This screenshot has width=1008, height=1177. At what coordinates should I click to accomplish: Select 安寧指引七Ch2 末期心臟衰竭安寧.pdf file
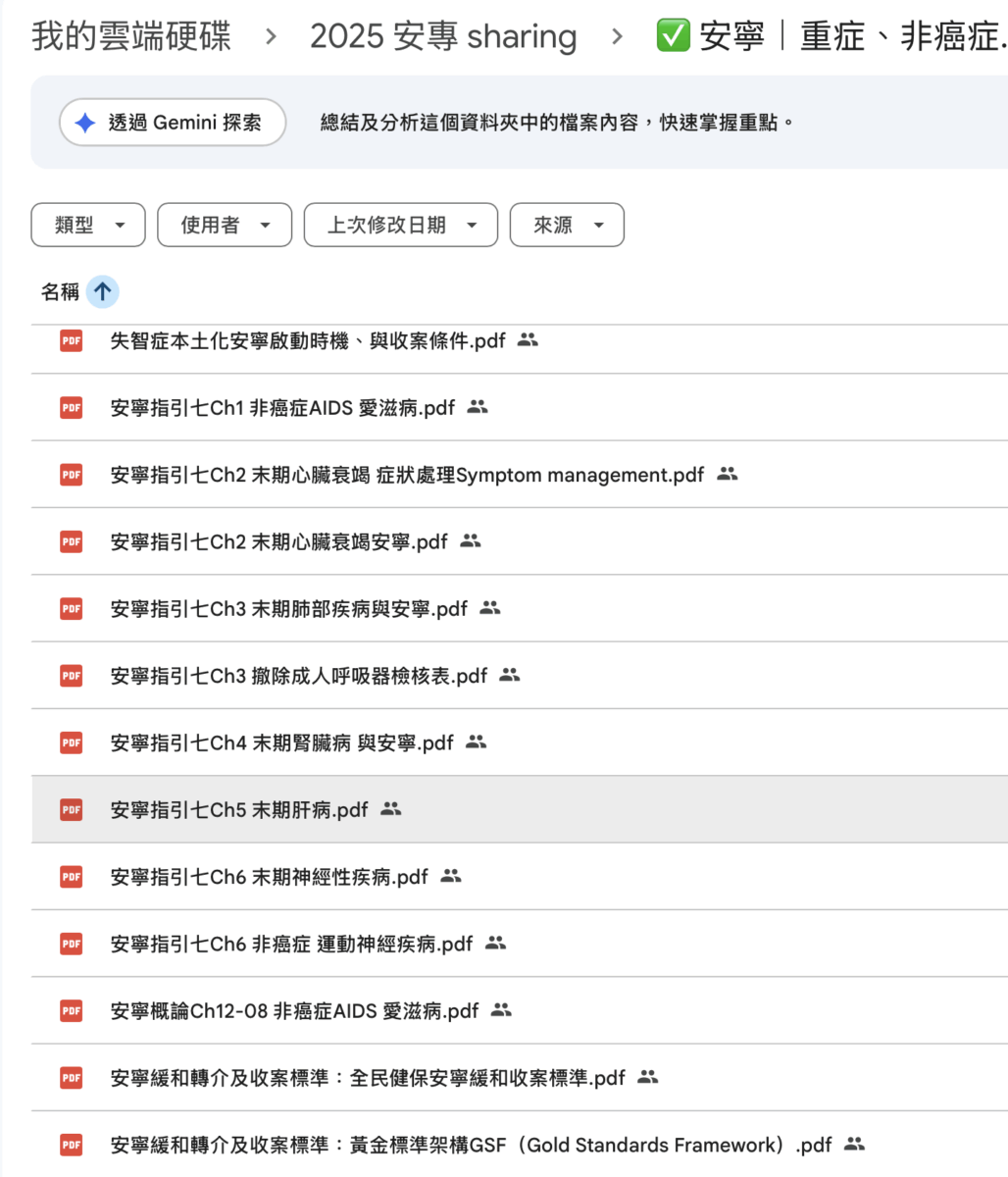click(x=278, y=541)
